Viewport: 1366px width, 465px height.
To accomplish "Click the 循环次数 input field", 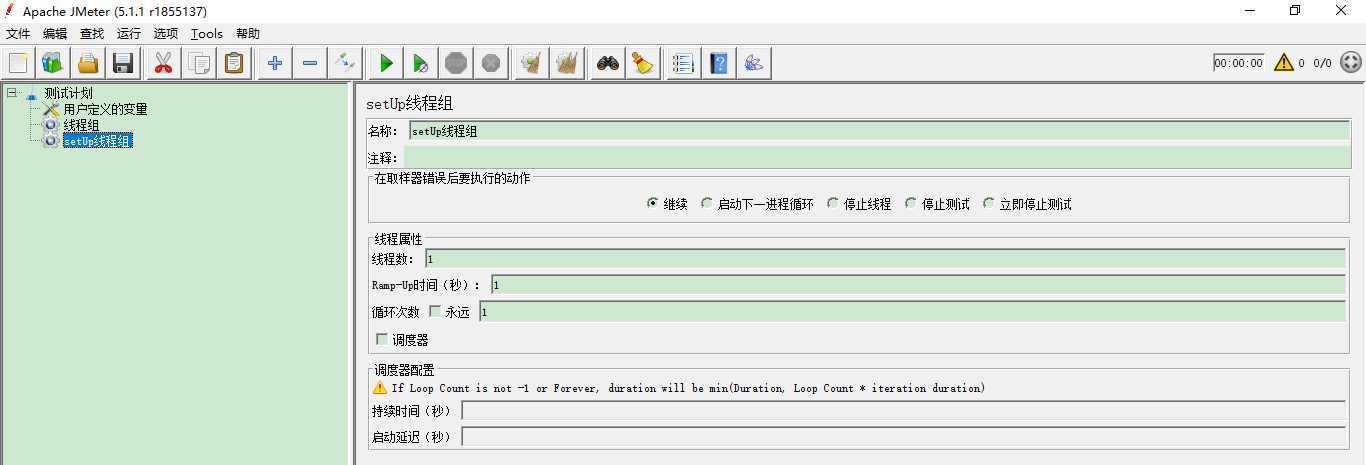I will [x=912, y=312].
